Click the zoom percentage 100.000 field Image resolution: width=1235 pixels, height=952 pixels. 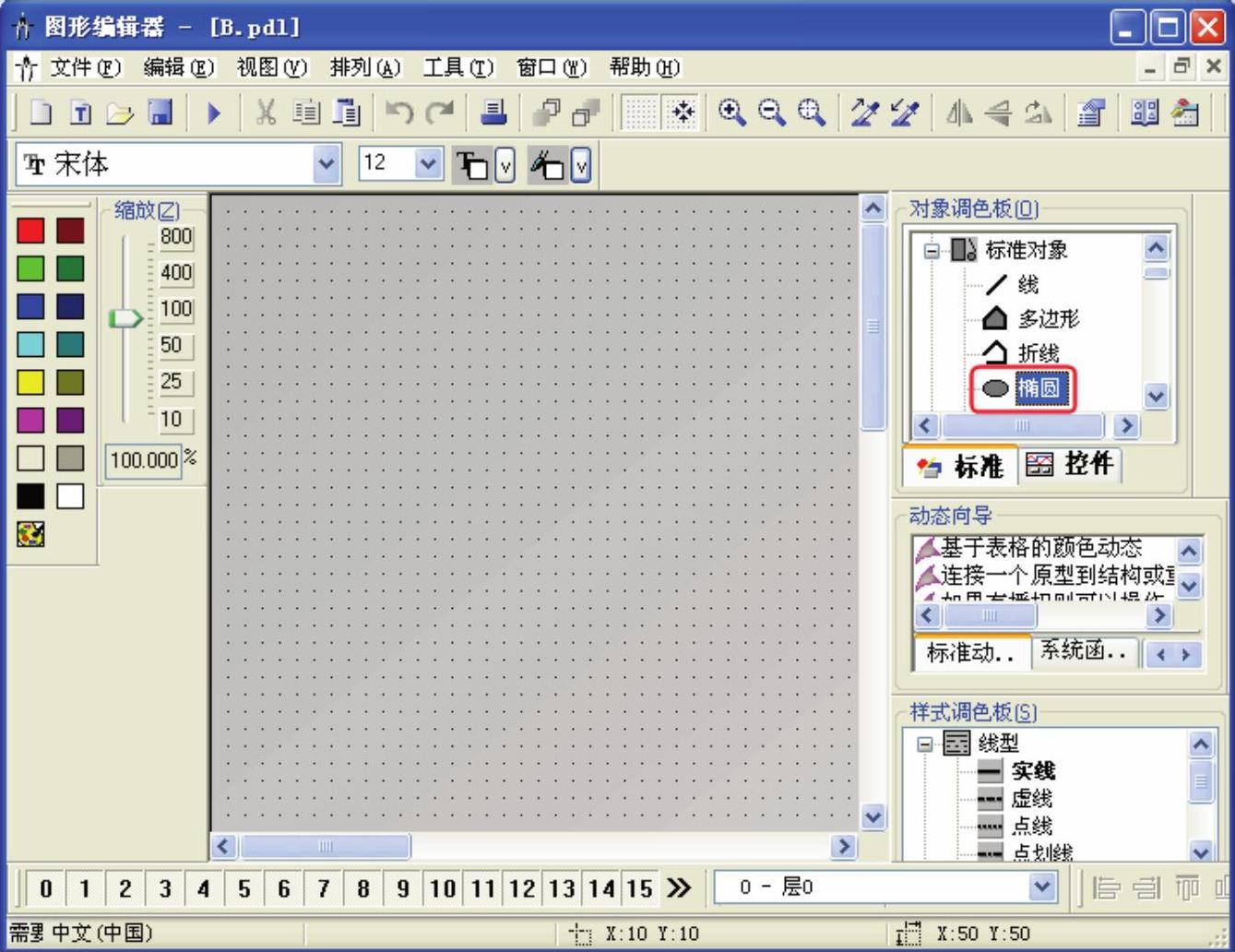click(x=143, y=459)
